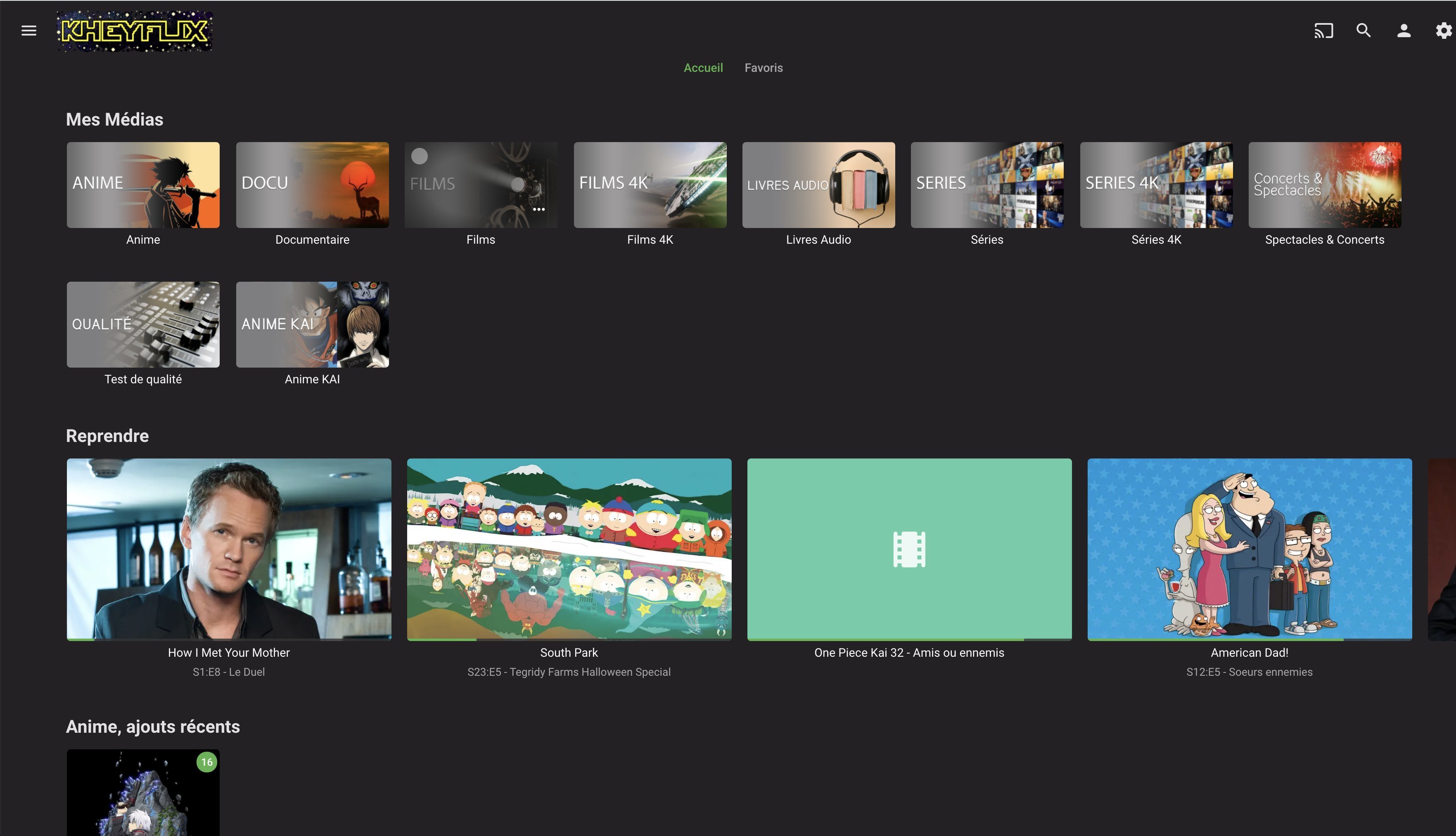
Task: Open the cast to device icon
Action: coord(1323,31)
